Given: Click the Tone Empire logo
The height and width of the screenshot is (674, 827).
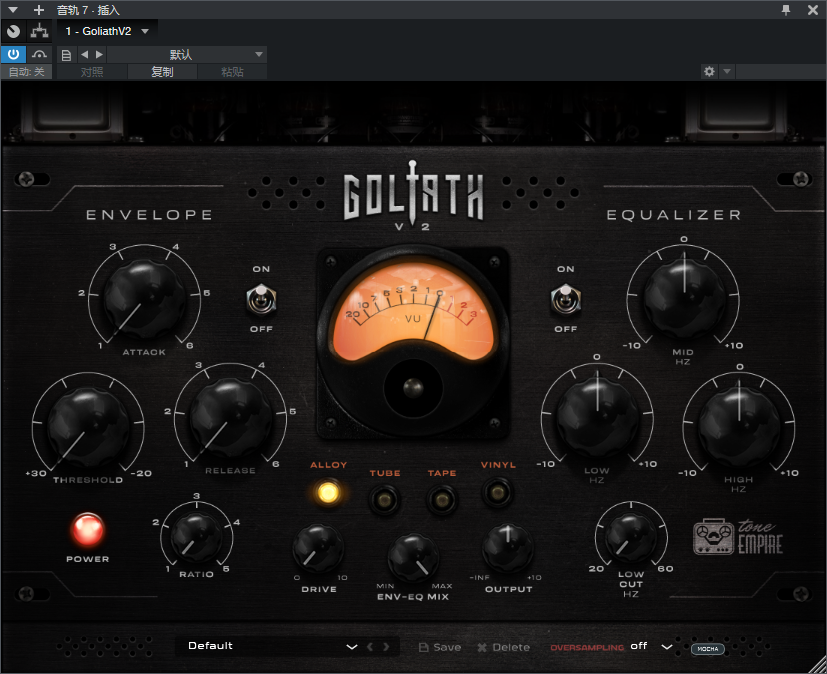Looking at the screenshot, I should [x=738, y=537].
